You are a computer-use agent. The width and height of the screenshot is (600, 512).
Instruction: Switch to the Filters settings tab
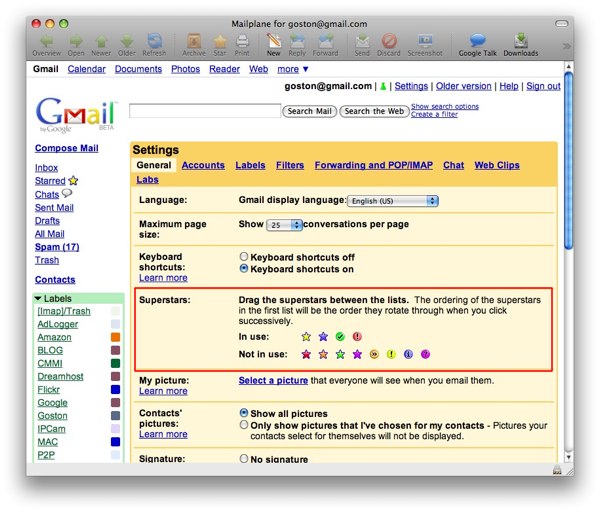(290, 165)
